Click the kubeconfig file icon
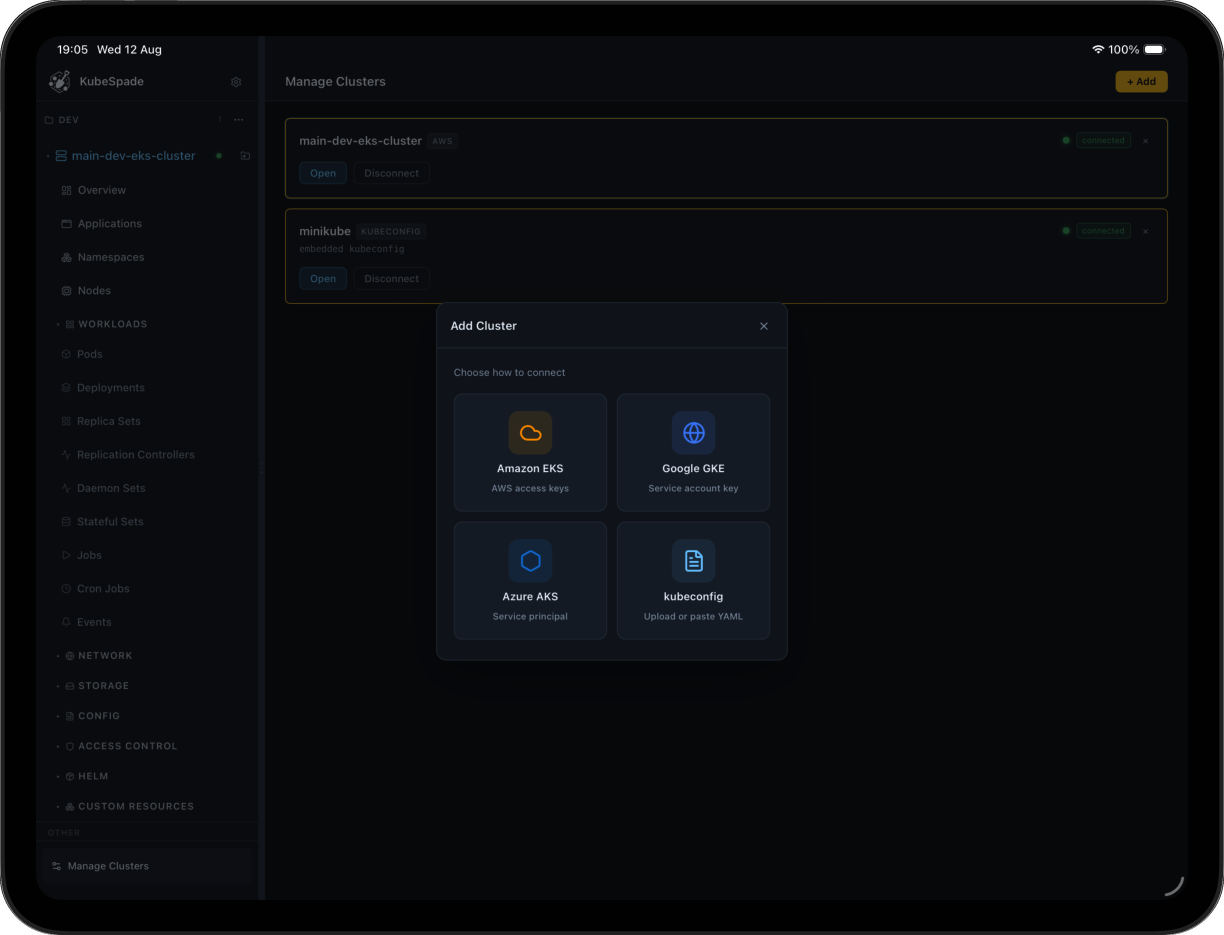Screen dimensions: 1224x935 tap(694, 561)
